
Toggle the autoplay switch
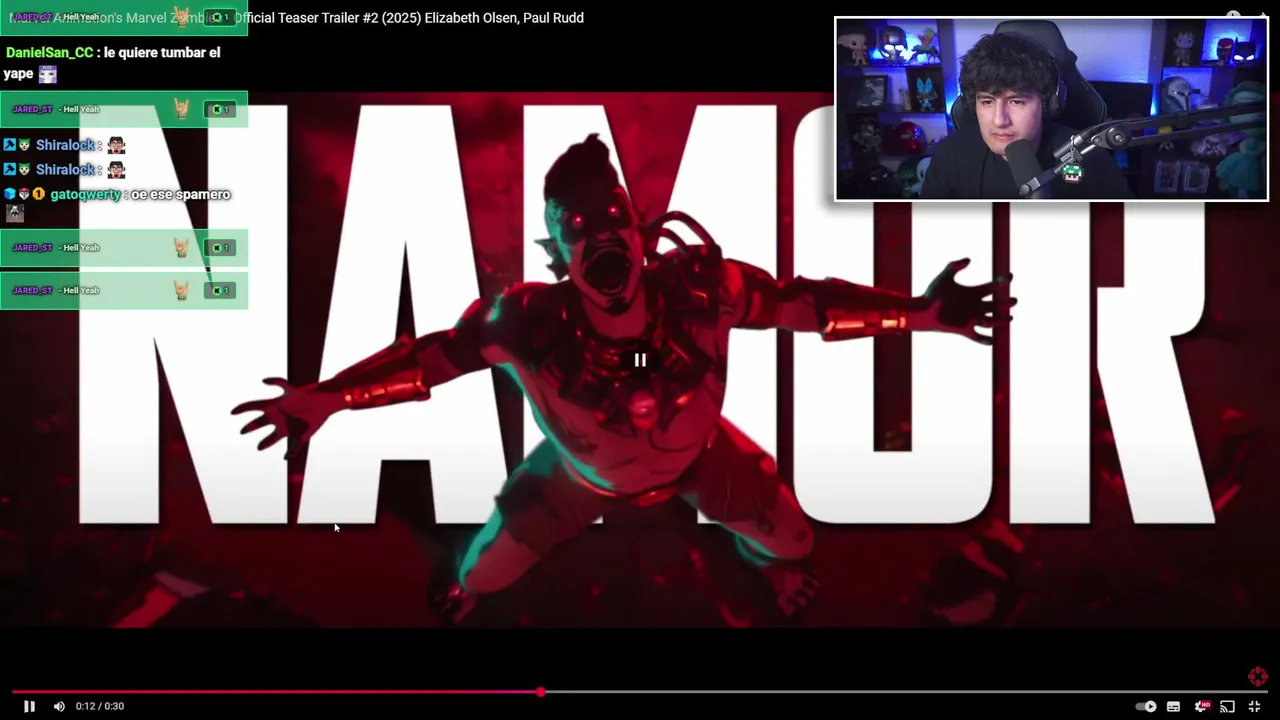[x=1146, y=706]
